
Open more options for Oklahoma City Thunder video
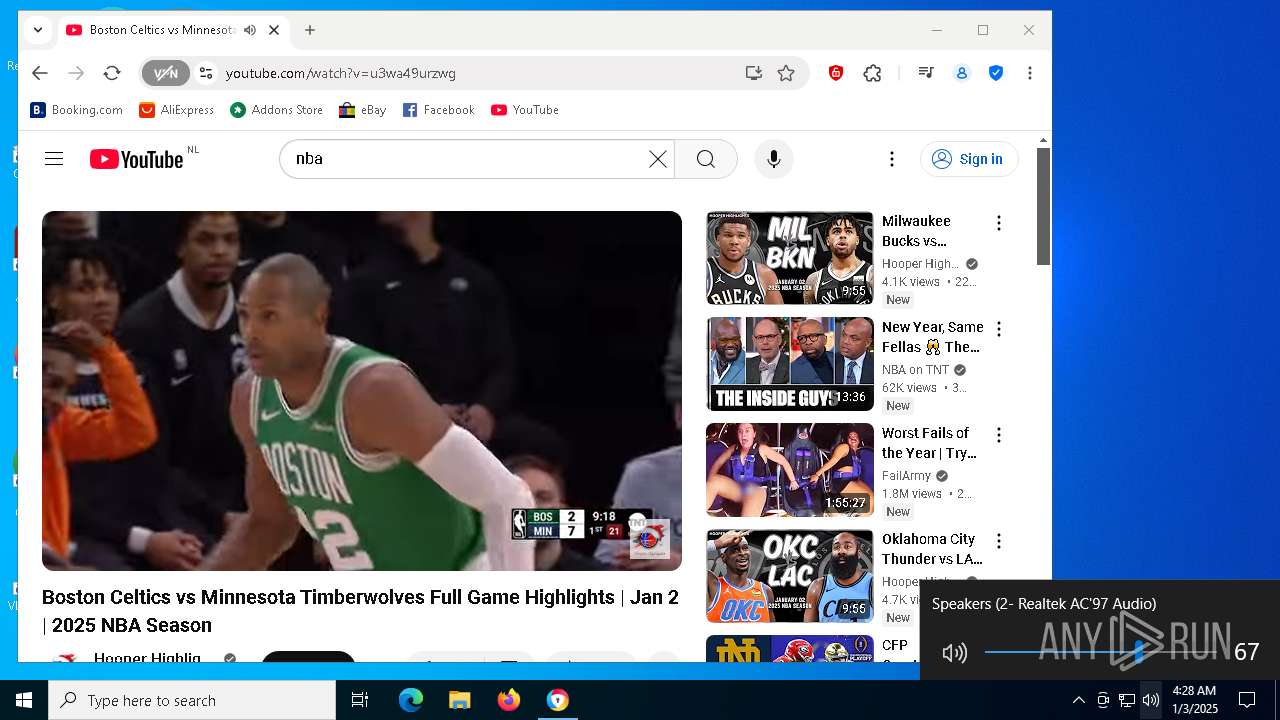pos(998,541)
